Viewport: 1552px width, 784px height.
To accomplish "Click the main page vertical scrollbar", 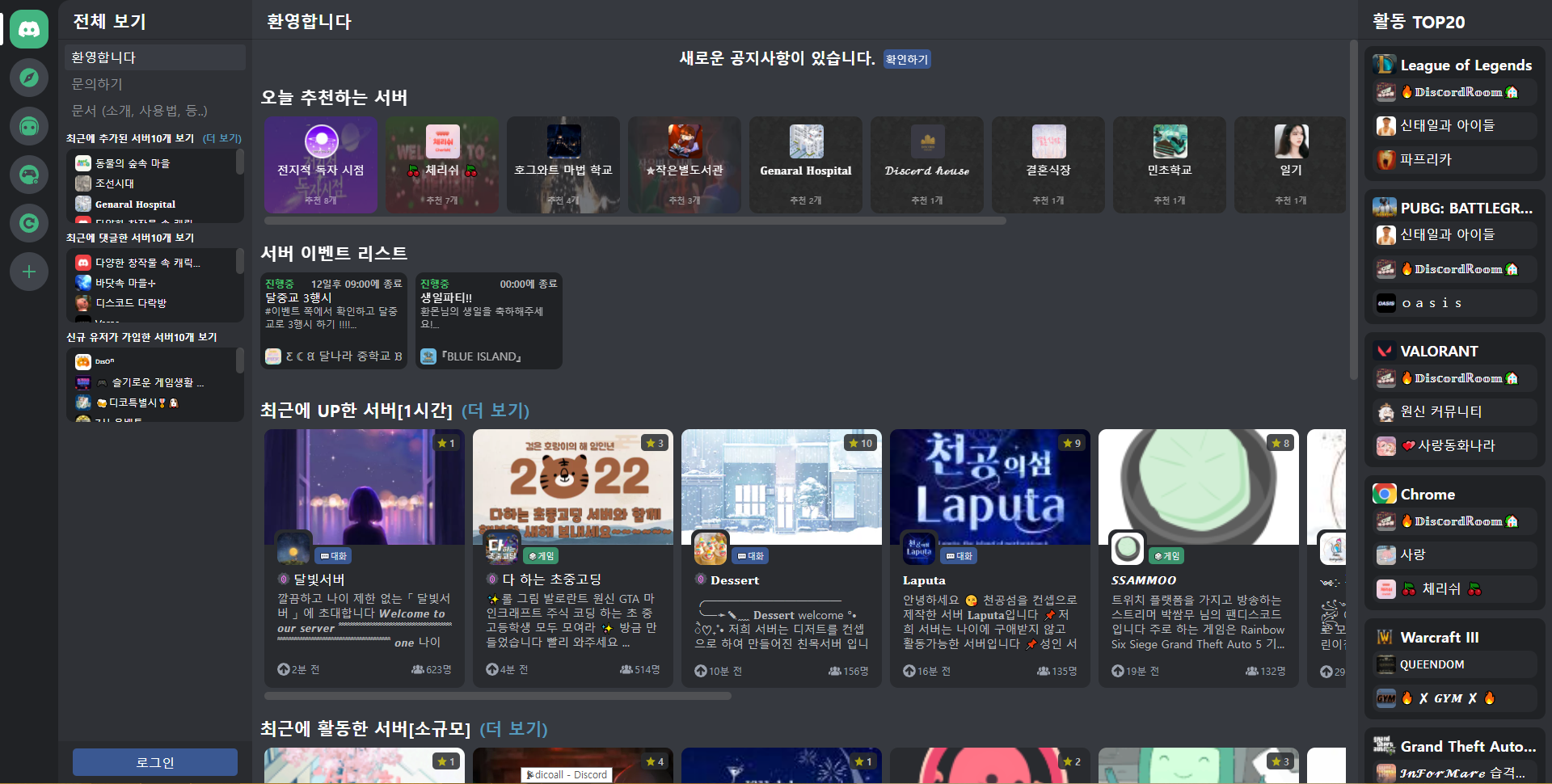I will point(1354,210).
